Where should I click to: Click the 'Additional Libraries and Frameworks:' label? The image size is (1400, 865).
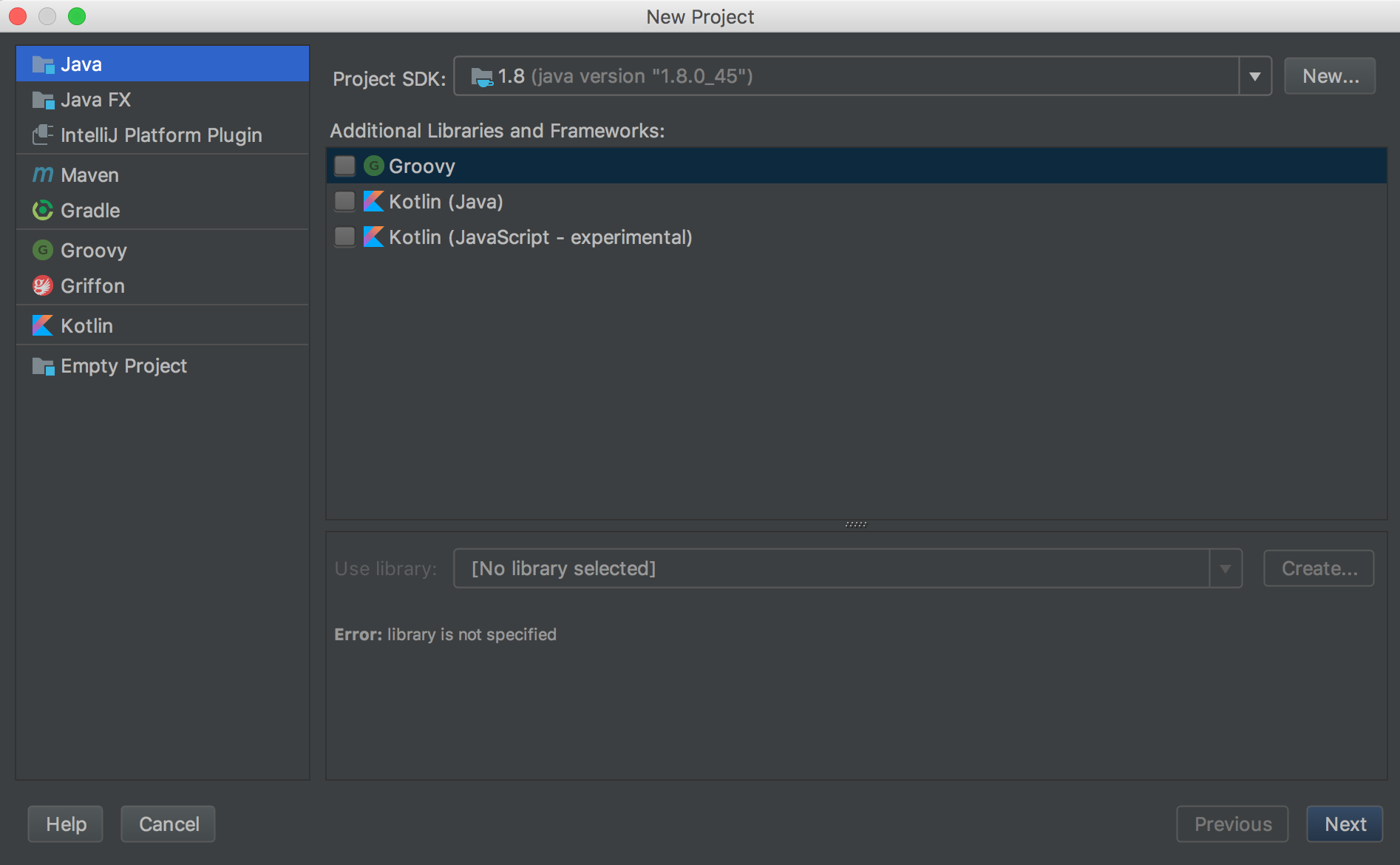pyautogui.click(x=497, y=131)
